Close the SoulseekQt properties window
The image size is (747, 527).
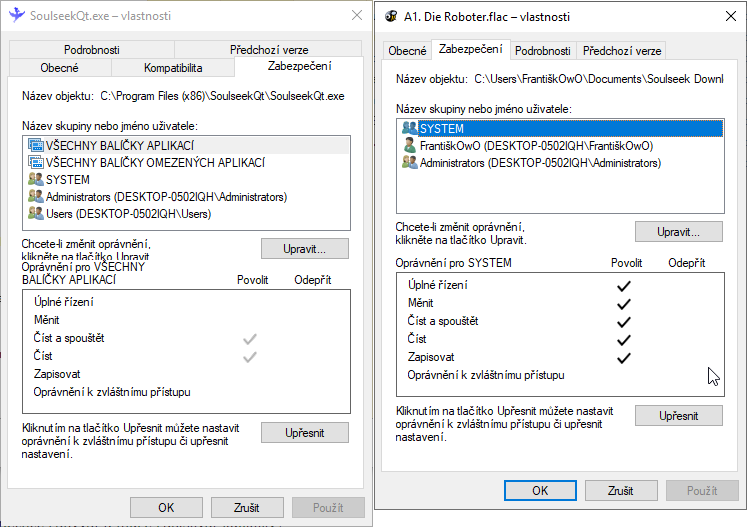coord(357,15)
